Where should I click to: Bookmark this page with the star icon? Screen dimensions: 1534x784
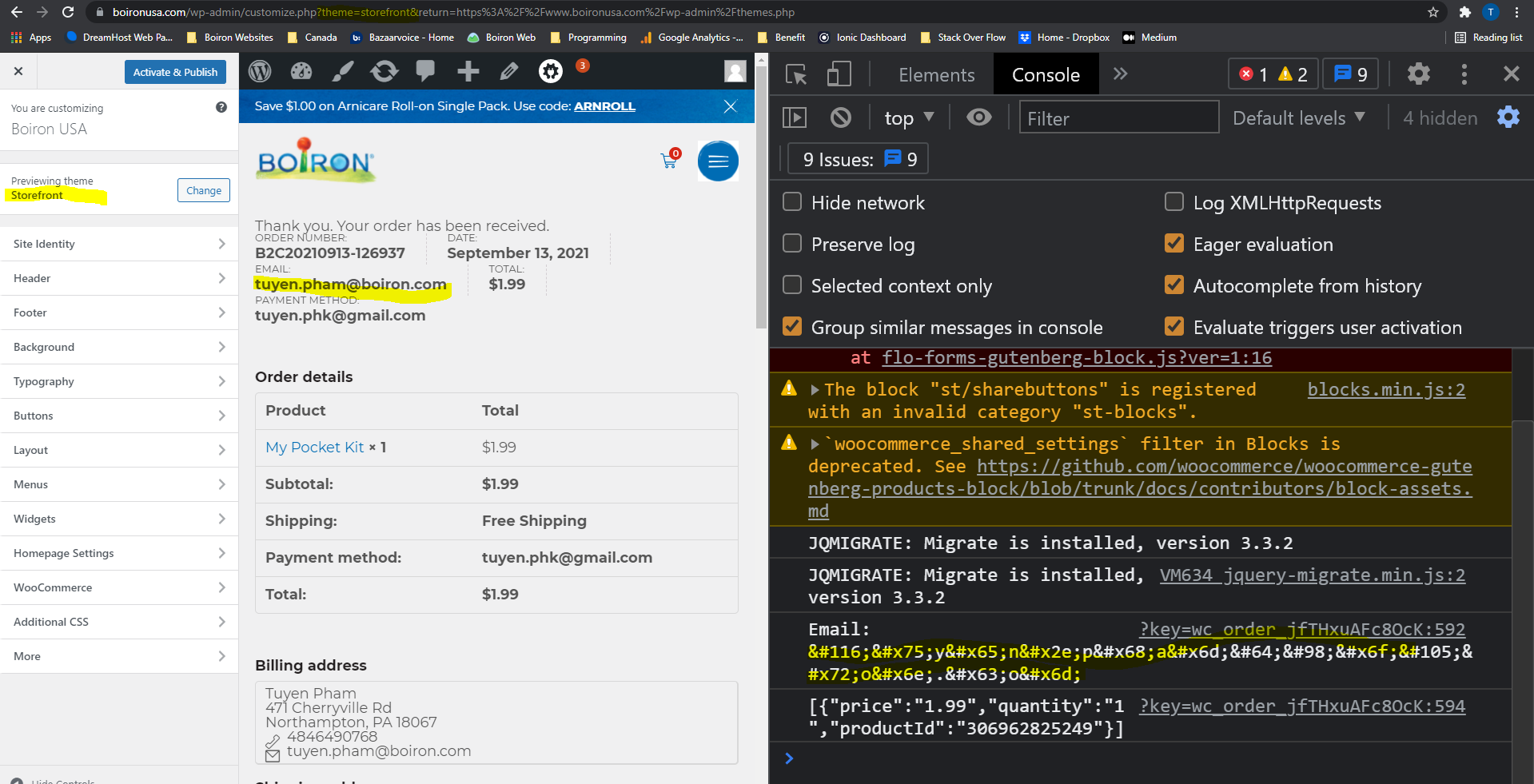point(1433,12)
